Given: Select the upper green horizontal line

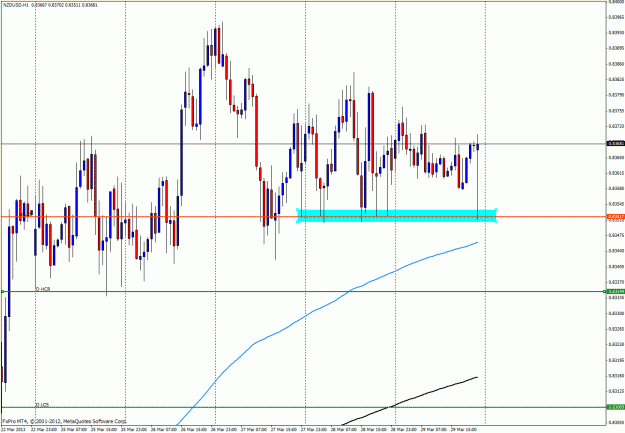Looking at the screenshot, I should click(303, 291).
